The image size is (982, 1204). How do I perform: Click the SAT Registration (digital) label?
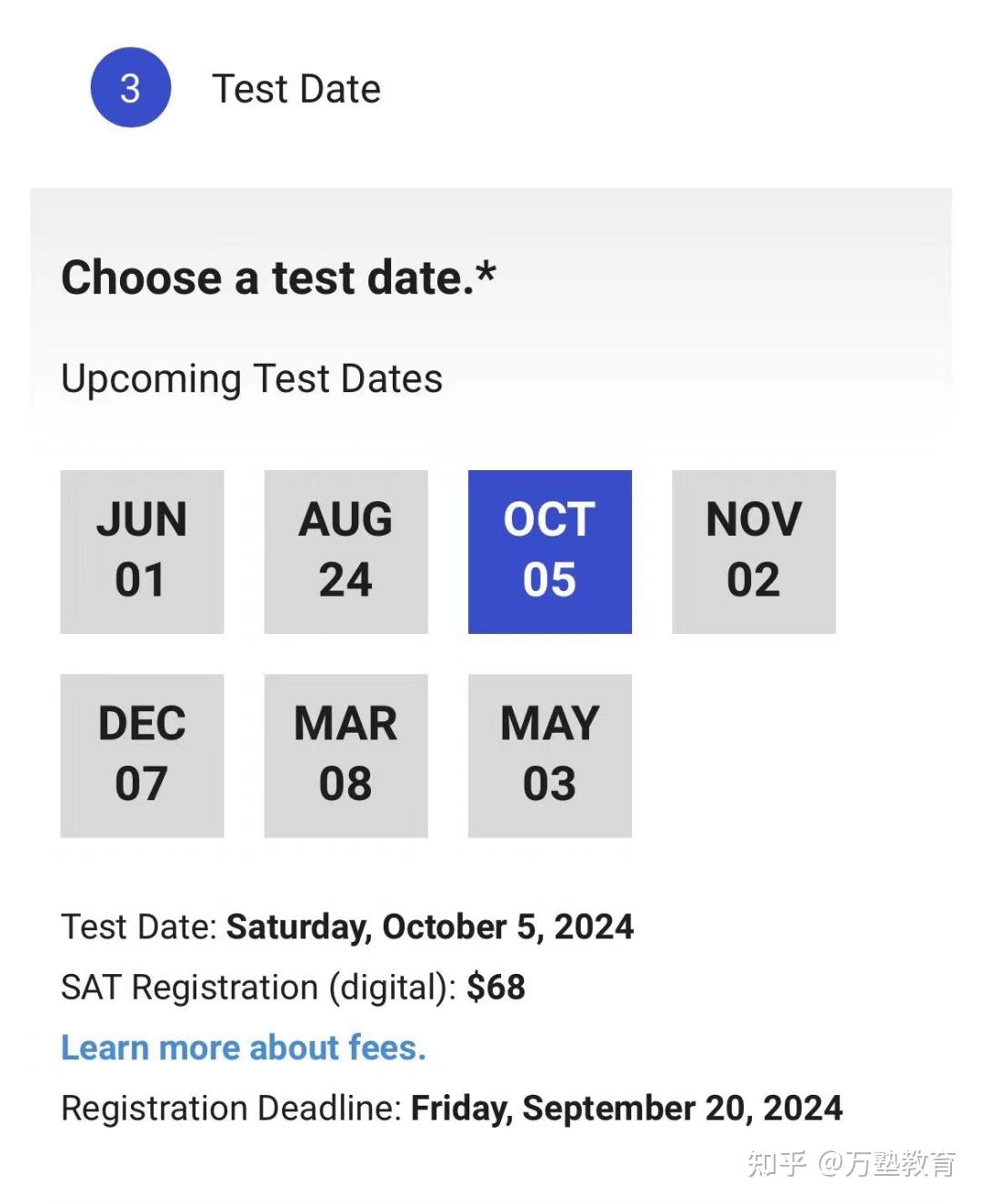coord(258,988)
